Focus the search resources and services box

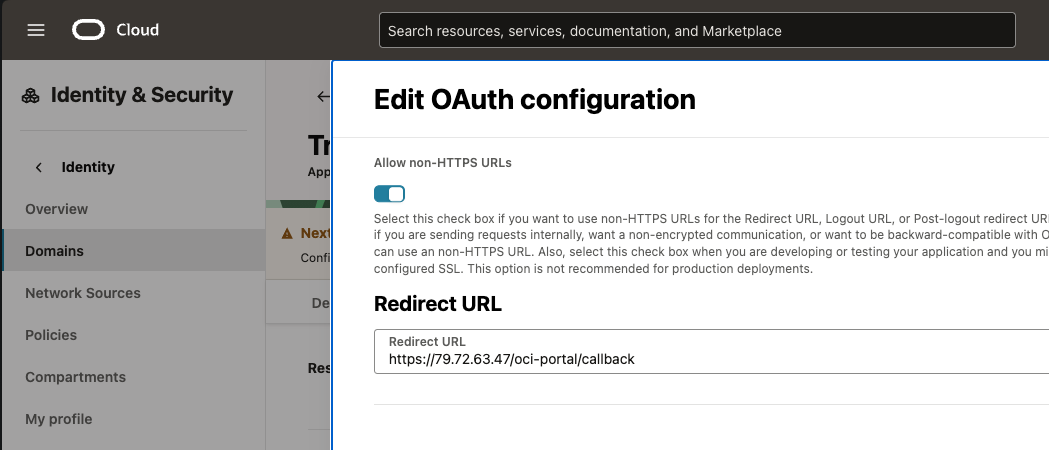pyautogui.click(x=697, y=30)
